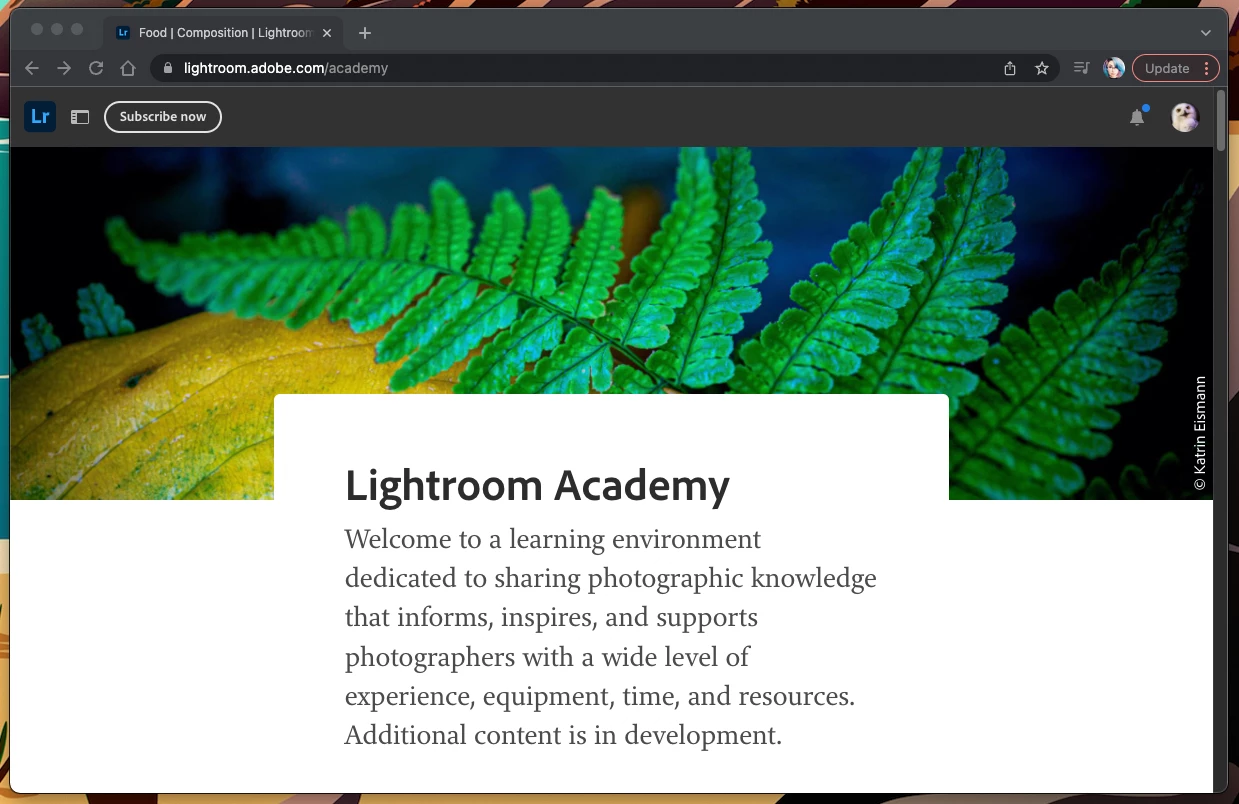Click the Katrin Eismann photo credit
The height and width of the screenshot is (804, 1239).
pyautogui.click(x=1200, y=433)
